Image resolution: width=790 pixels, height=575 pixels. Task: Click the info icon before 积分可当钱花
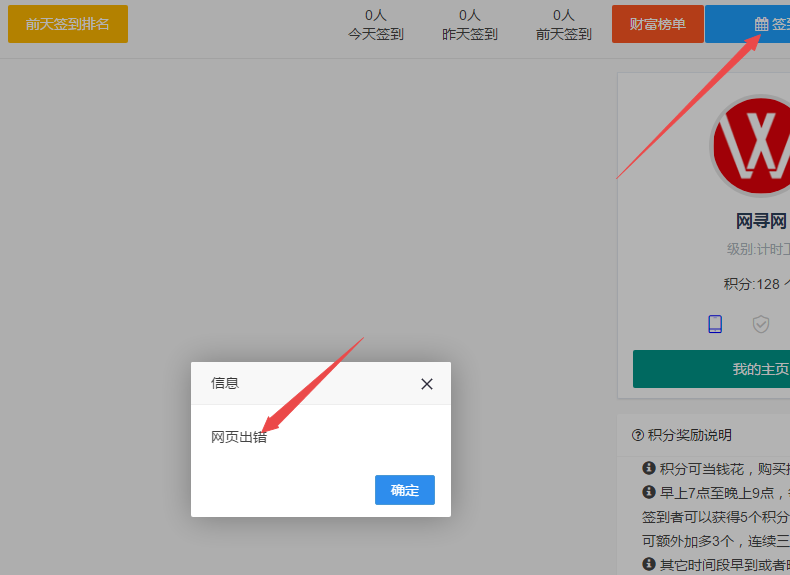click(x=649, y=468)
